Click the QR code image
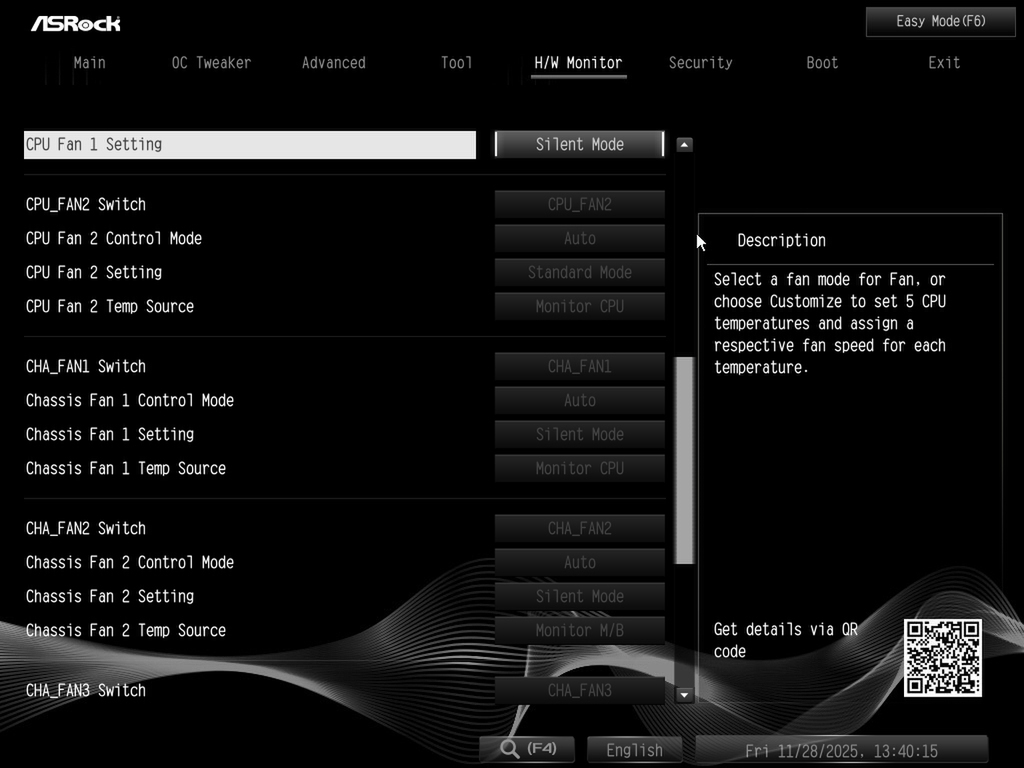This screenshot has width=1024, height=768. coord(942,658)
